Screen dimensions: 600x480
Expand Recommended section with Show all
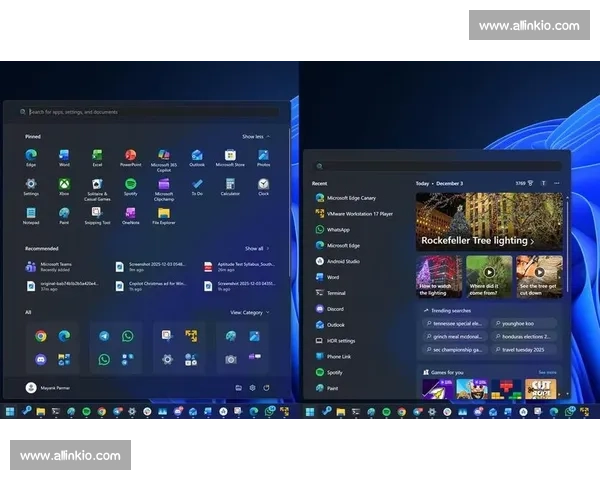256,248
